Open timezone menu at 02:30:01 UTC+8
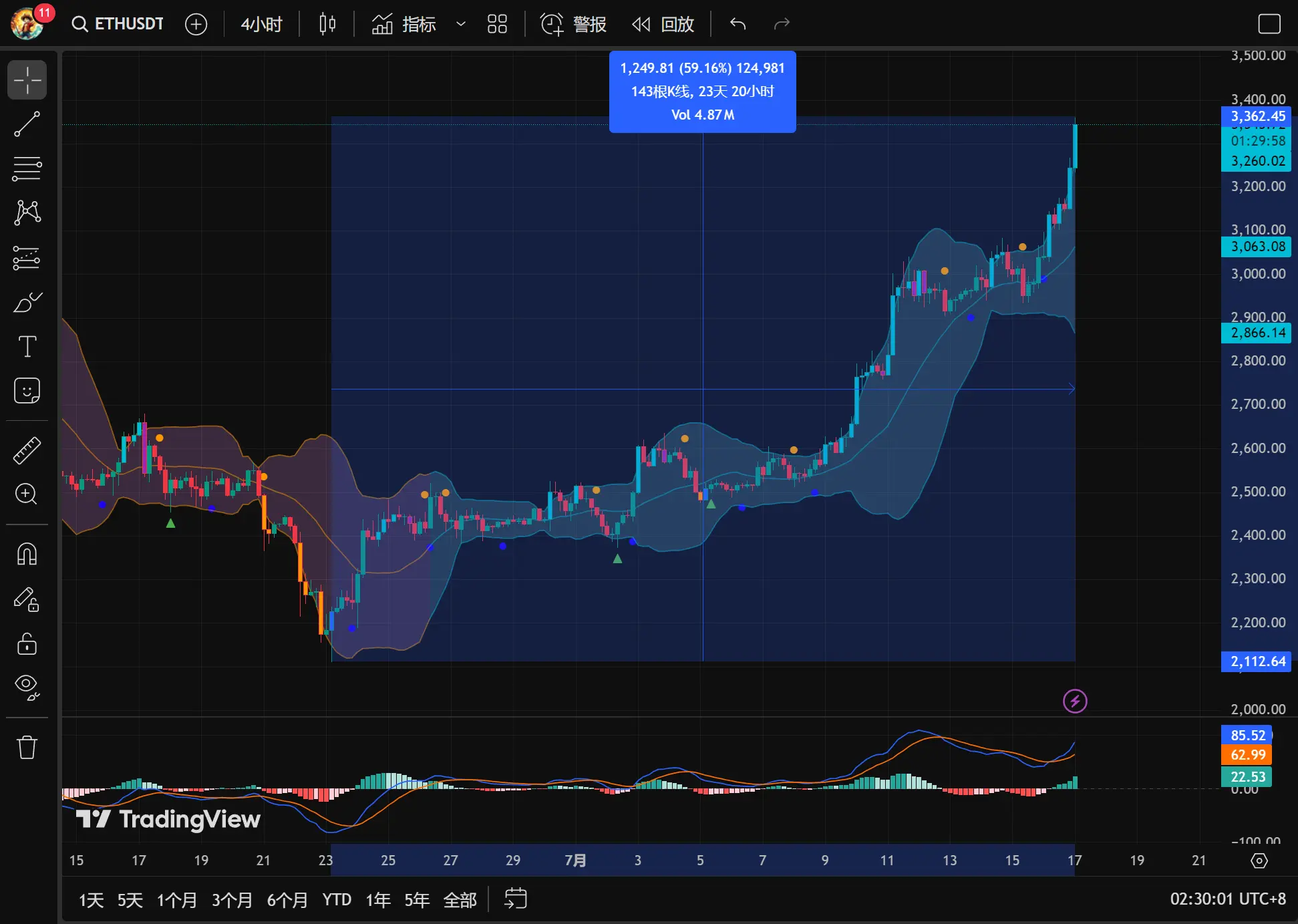The width and height of the screenshot is (1298, 924). (x=1228, y=899)
